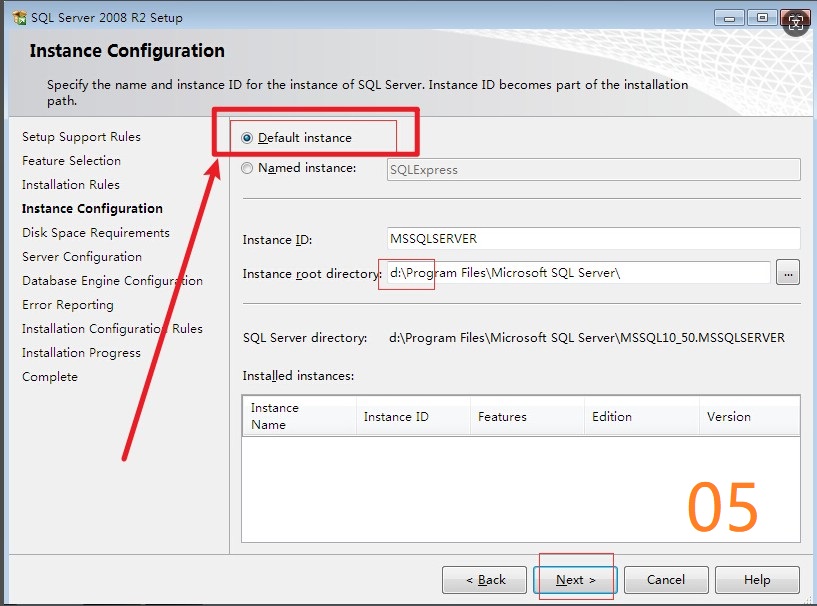Viewport: 817px width, 606px height.
Task: Select the Default instance radio button
Action: (248, 138)
